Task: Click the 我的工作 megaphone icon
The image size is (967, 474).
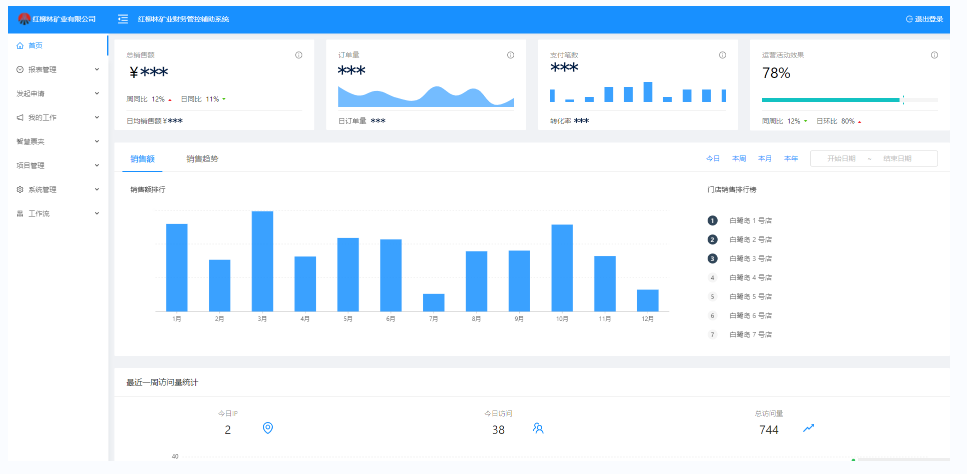Action: point(20,117)
